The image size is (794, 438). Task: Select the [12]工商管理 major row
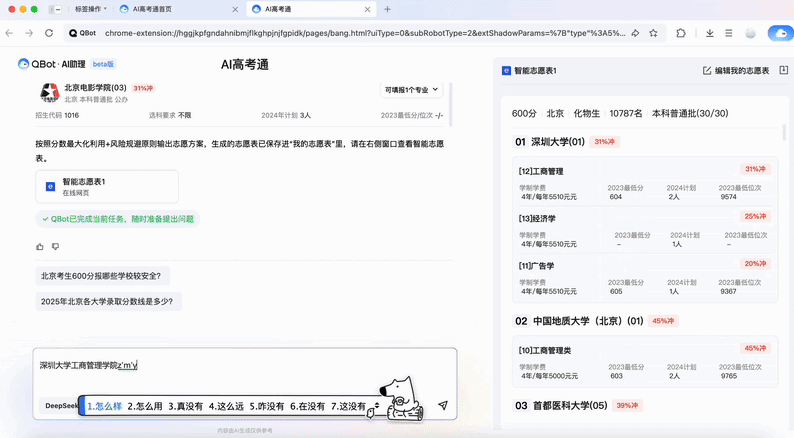[x=645, y=183]
